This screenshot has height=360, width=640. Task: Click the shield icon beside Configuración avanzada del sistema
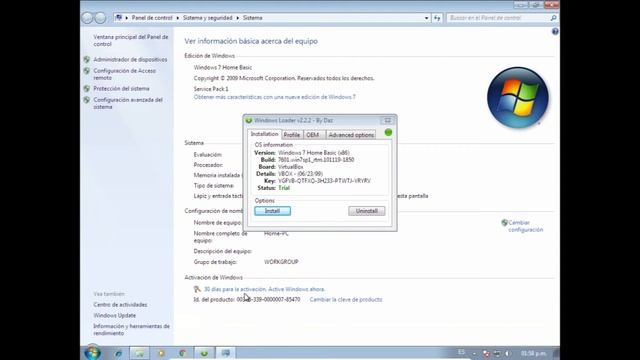coord(87,100)
